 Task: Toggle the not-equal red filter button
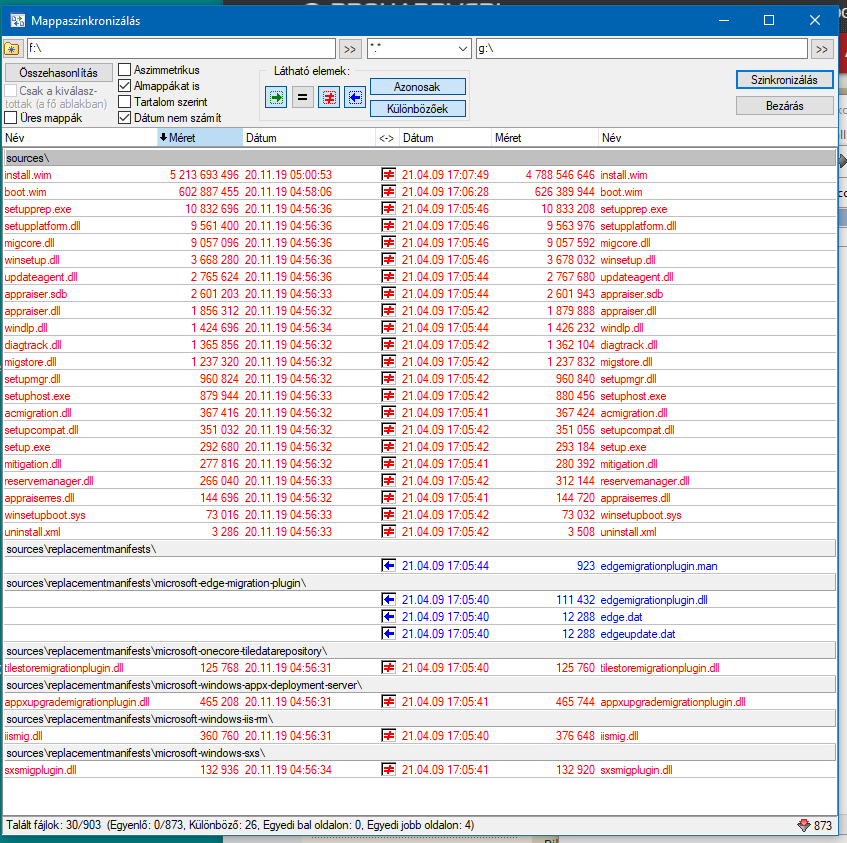tap(329, 97)
